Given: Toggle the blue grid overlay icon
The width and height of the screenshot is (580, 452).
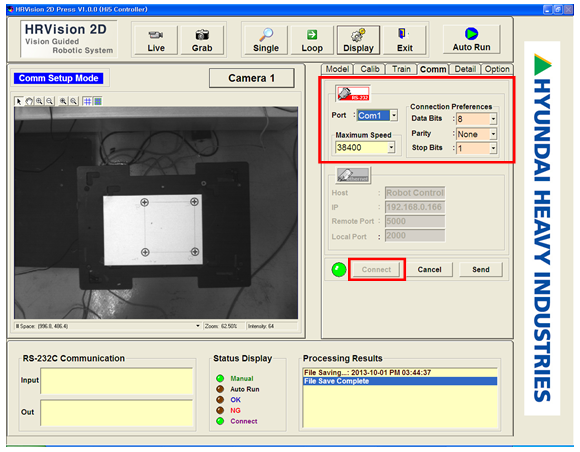Looking at the screenshot, I should click(x=87, y=101).
